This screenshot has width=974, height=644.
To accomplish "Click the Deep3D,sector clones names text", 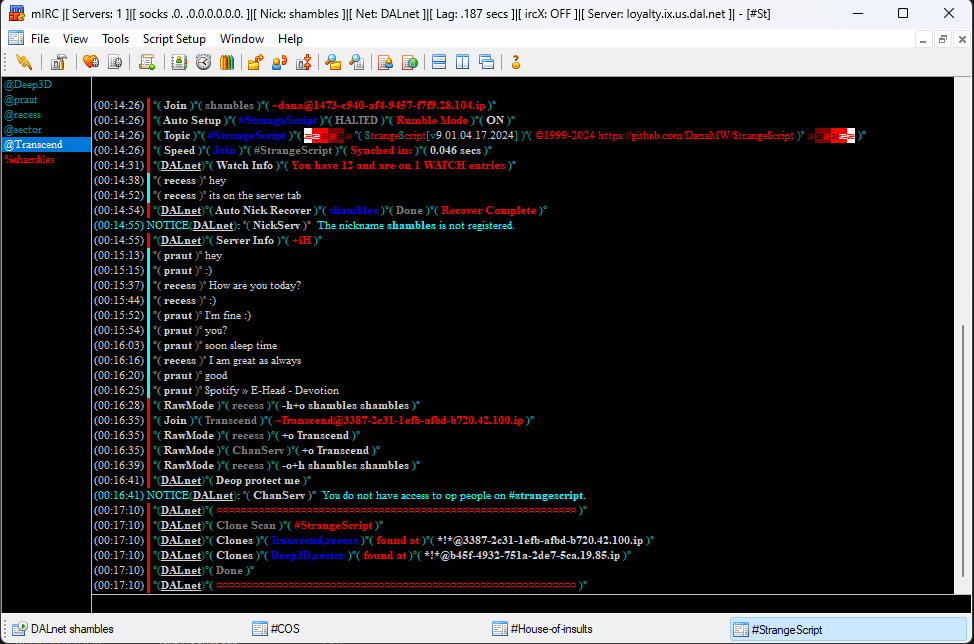I will pyautogui.click(x=307, y=555).
